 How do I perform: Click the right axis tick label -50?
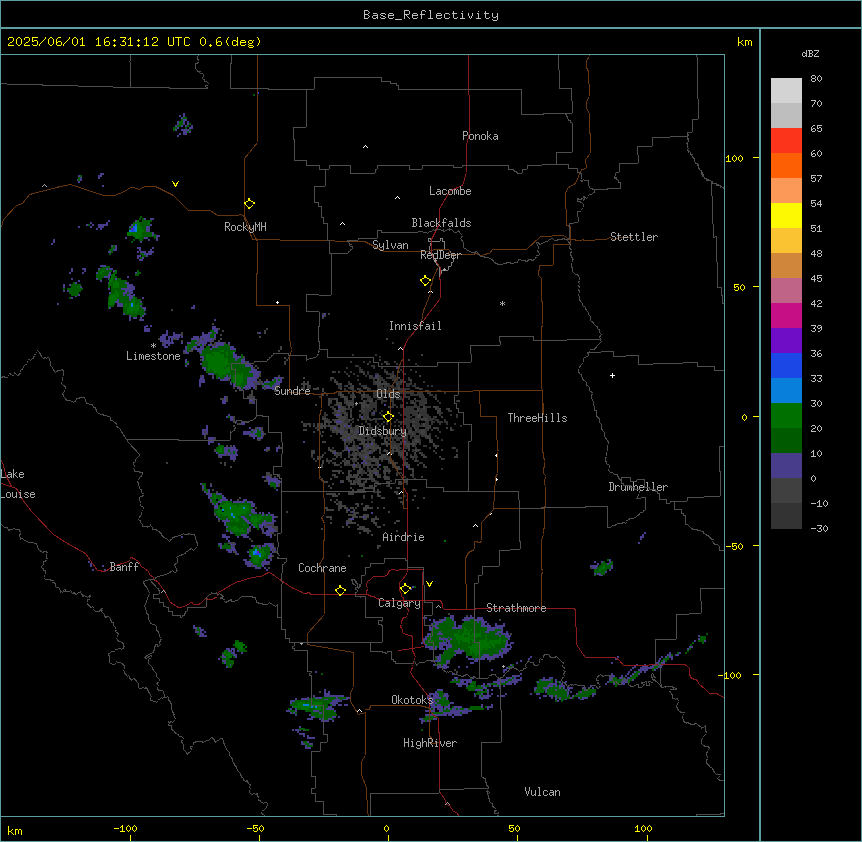[x=735, y=546]
